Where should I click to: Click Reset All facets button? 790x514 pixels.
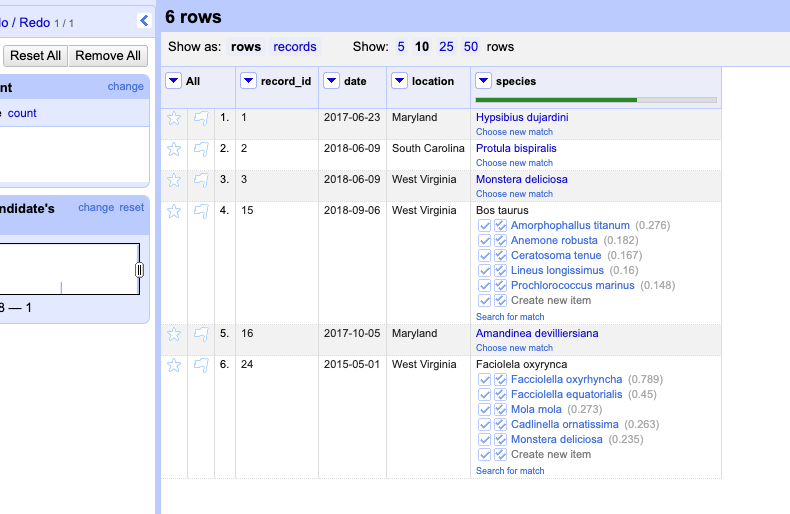point(35,55)
